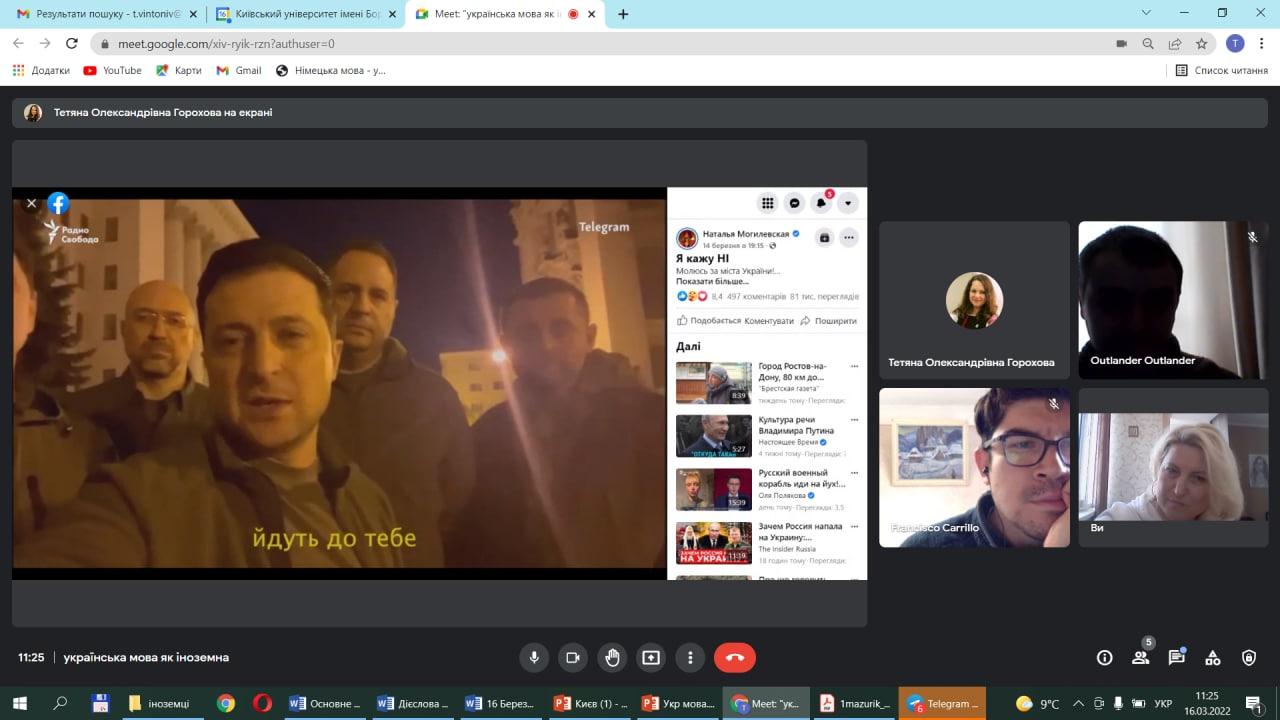The height and width of the screenshot is (720, 1280).
Task: Open Telegram from the Windows taskbar
Action: [942, 703]
